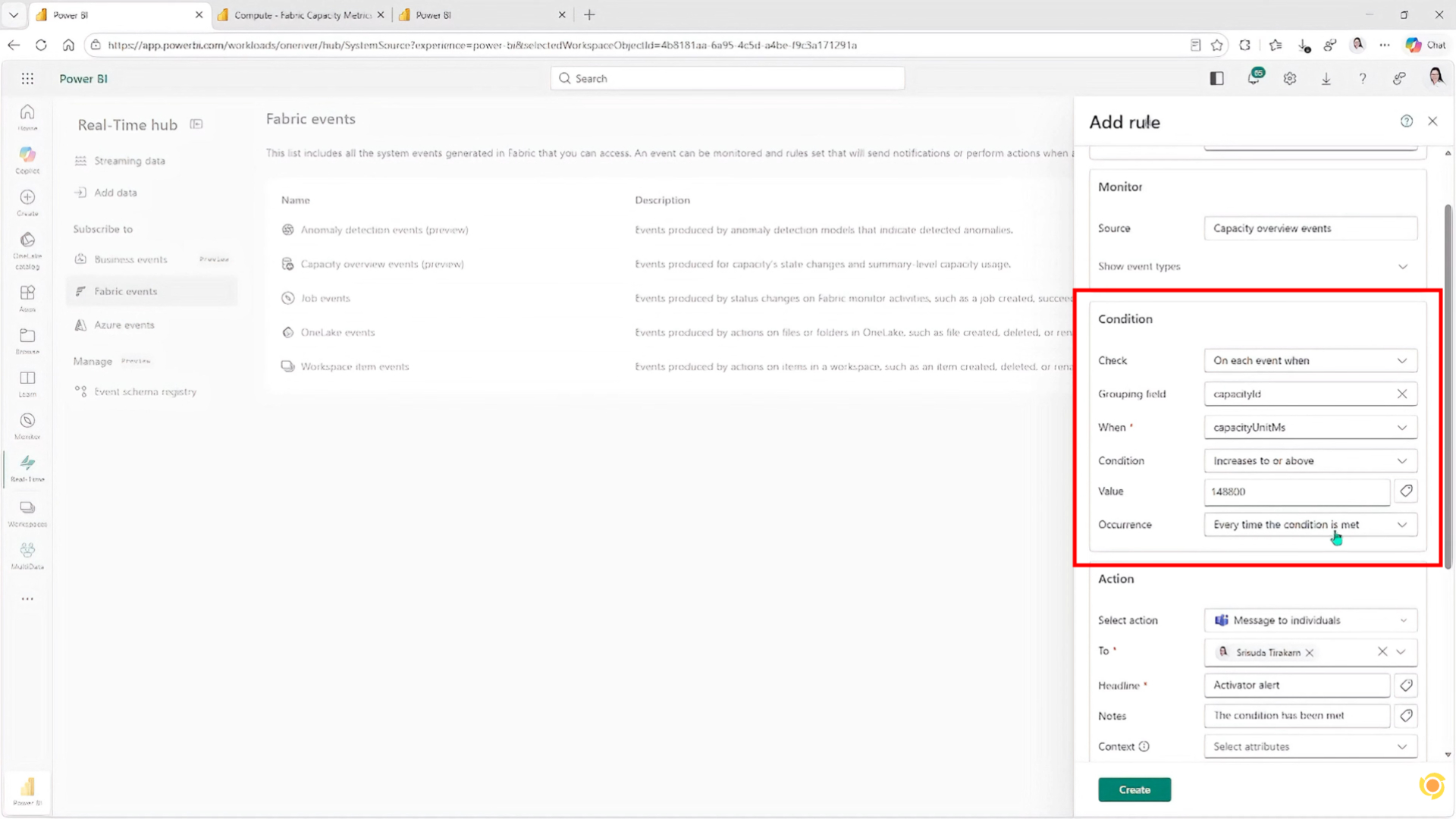The height and width of the screenshot is (819, 1456).
Task: Click the Download icon in Power BI header
Action: coord(1326,78)
